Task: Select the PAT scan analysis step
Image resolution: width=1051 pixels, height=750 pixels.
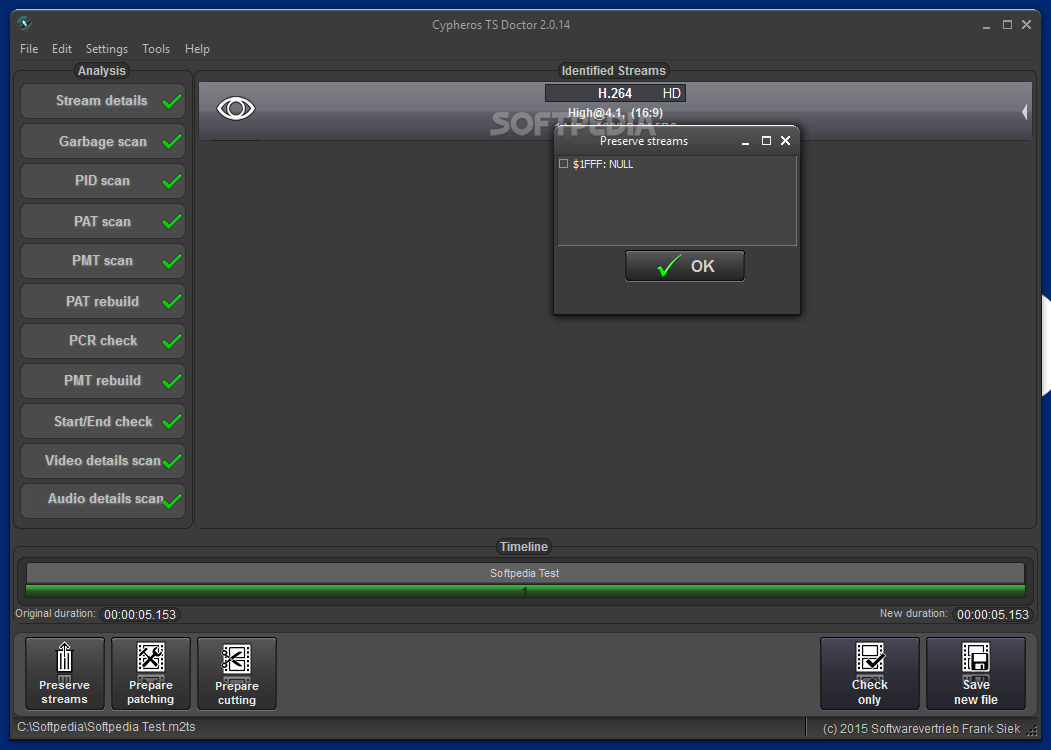Action: point(103,221)
